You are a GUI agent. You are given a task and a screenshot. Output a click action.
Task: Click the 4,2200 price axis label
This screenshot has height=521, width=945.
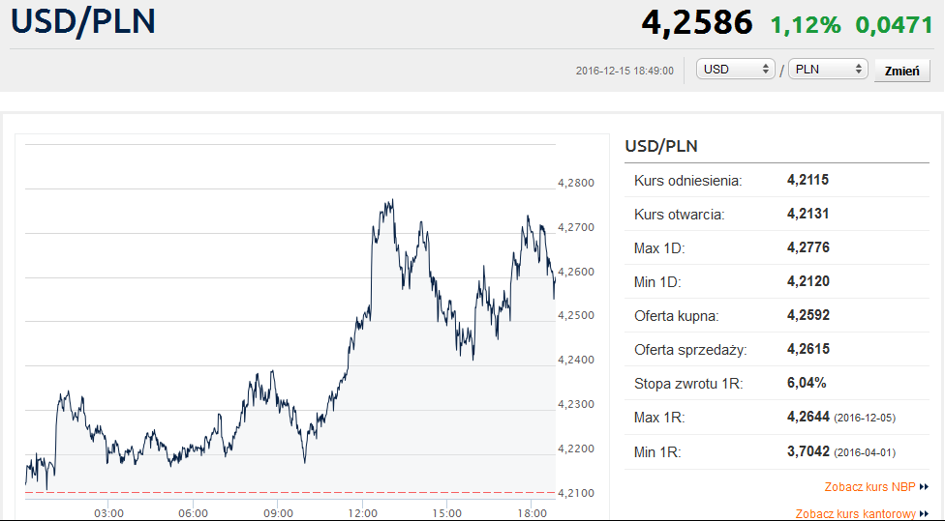tap(576, 449)
